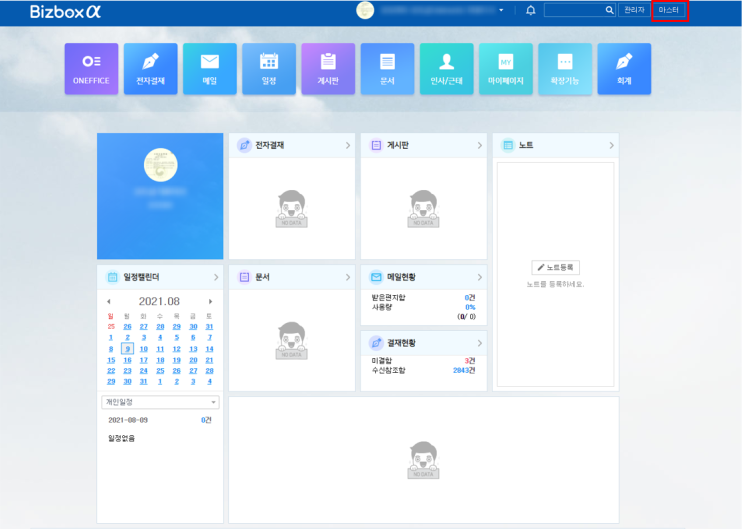This screenshot has height=529, width=743.
Task: Click the 결재현황 widget icon
Action: tap(376, 343)
